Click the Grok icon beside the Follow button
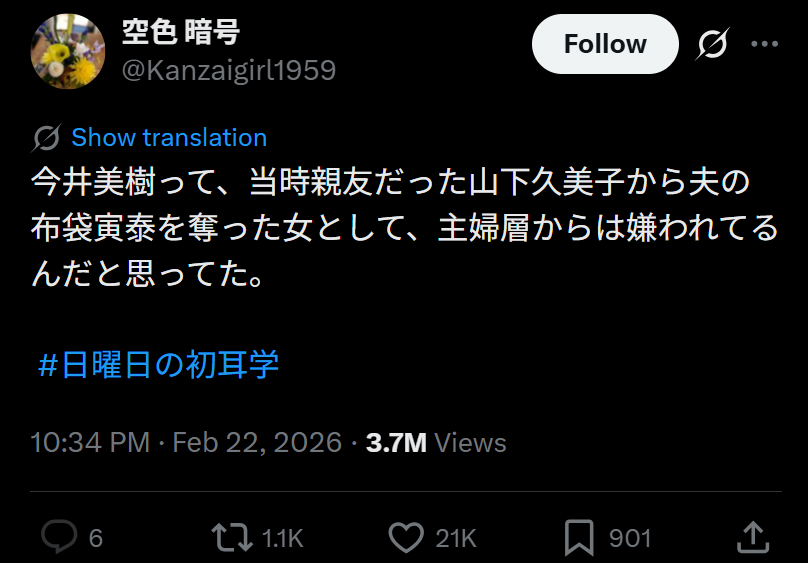 click(x=712, y=44)
